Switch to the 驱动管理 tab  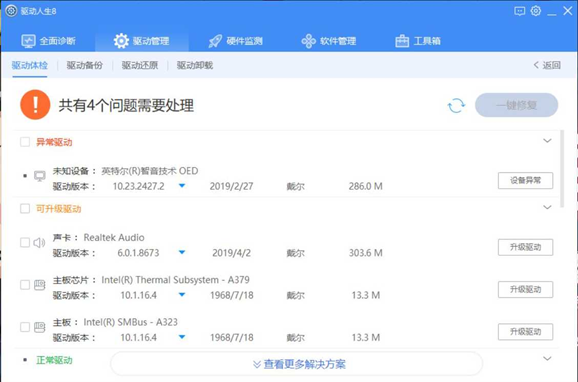[x=142, y=41]
